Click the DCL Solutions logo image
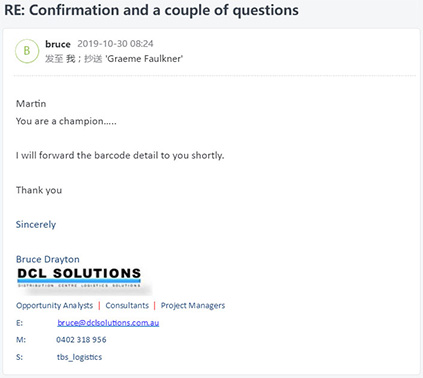The height and width of the screenshot is (378, 423). [79, 278]
